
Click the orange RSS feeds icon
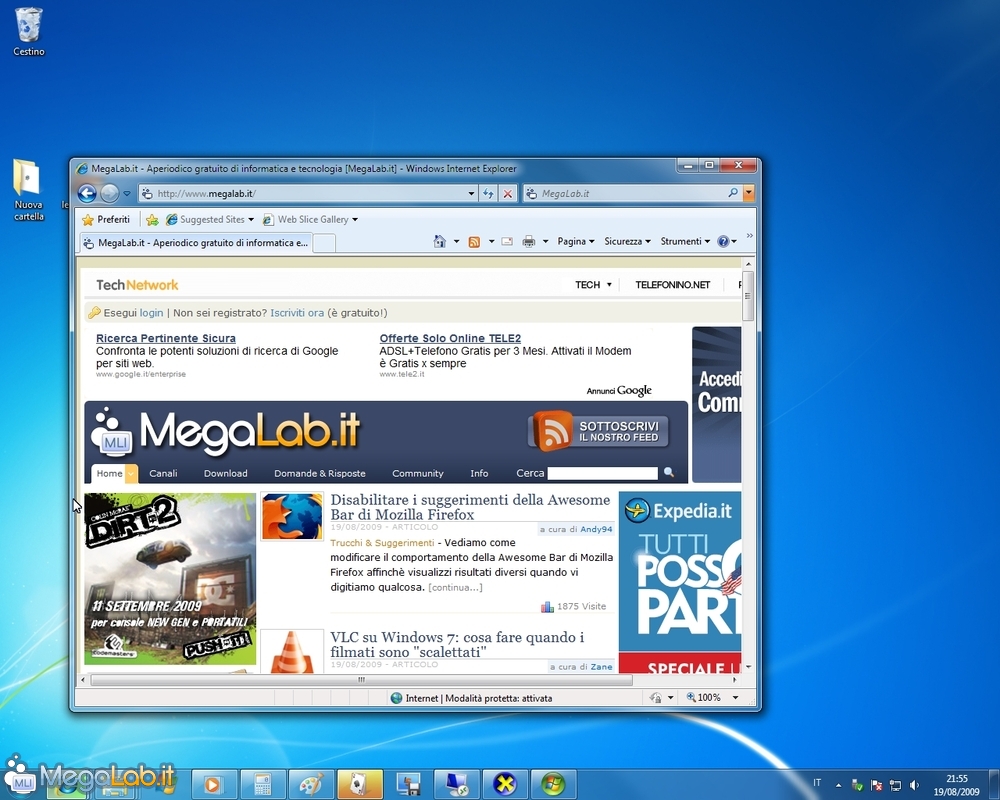pyautogui.click(x=474, y=242)
